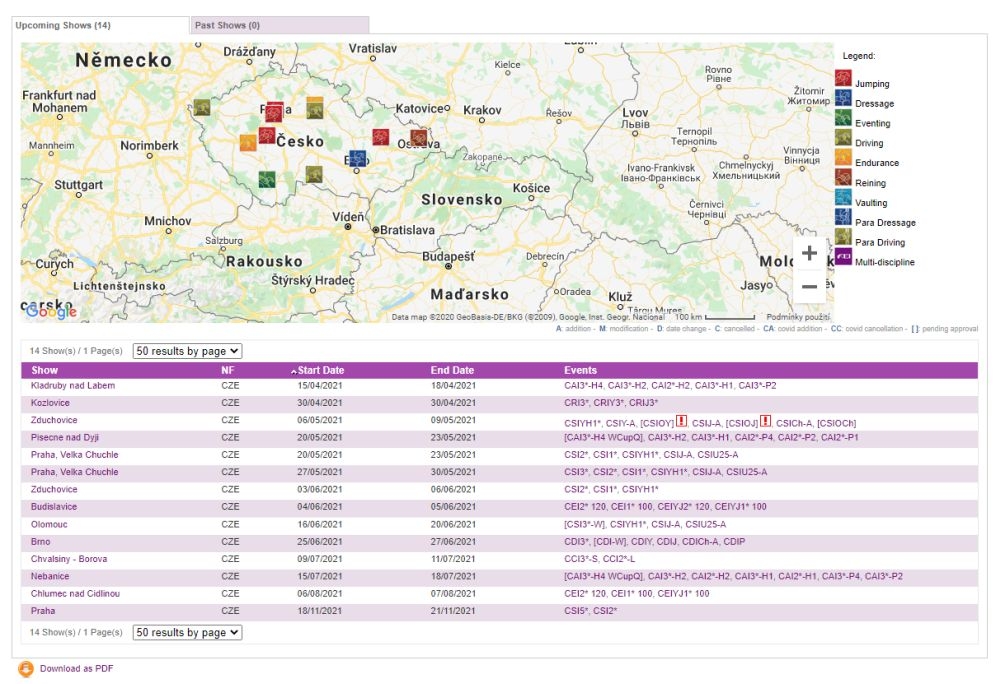Open the Praha show starting 18/11/2021

43,611
